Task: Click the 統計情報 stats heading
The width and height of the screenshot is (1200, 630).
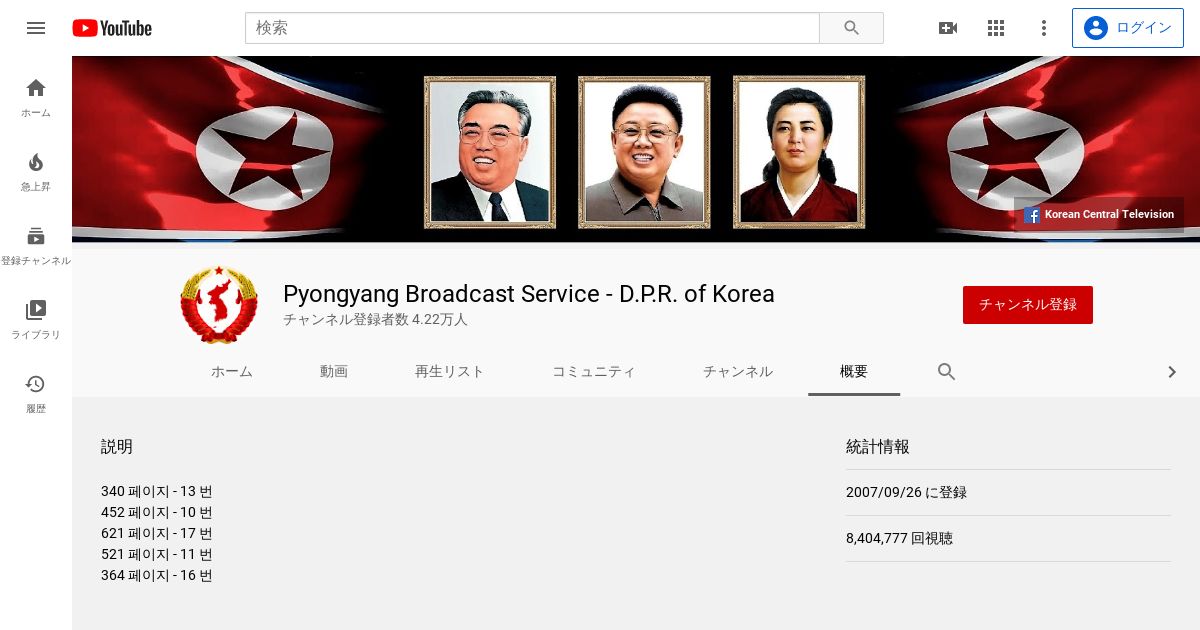Action: click(x=878, y=447)
